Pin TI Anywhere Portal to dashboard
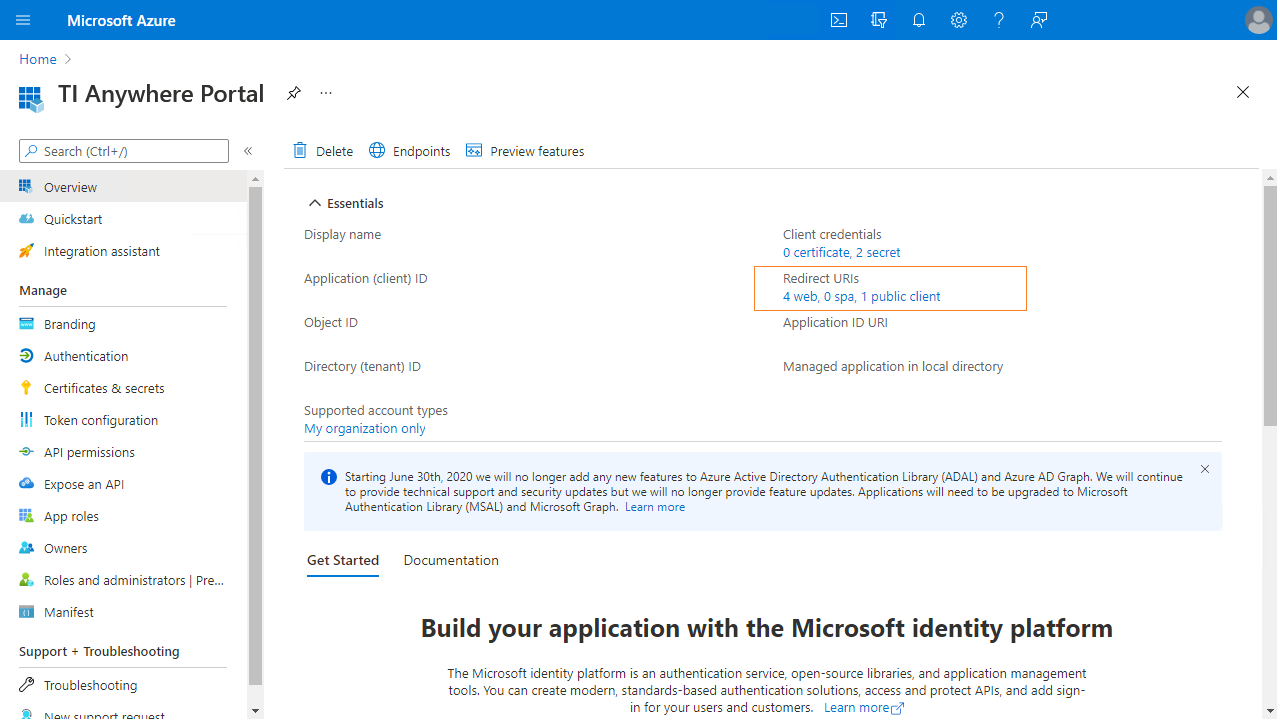Screen dimensions: 1280x720 tap(294, 93)
